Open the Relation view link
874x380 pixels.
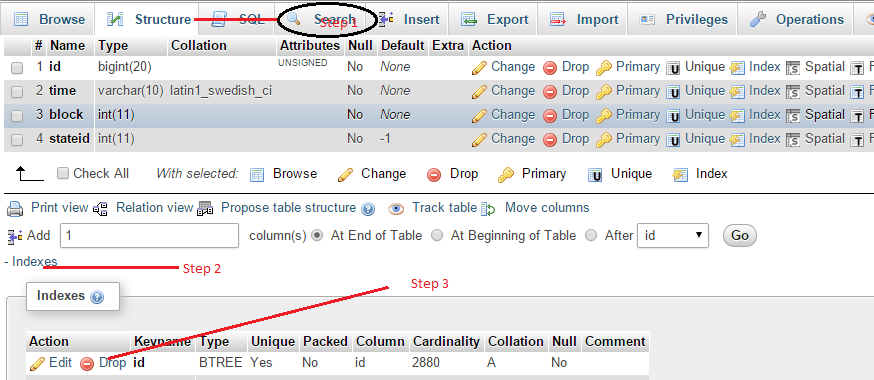(154, 208)
